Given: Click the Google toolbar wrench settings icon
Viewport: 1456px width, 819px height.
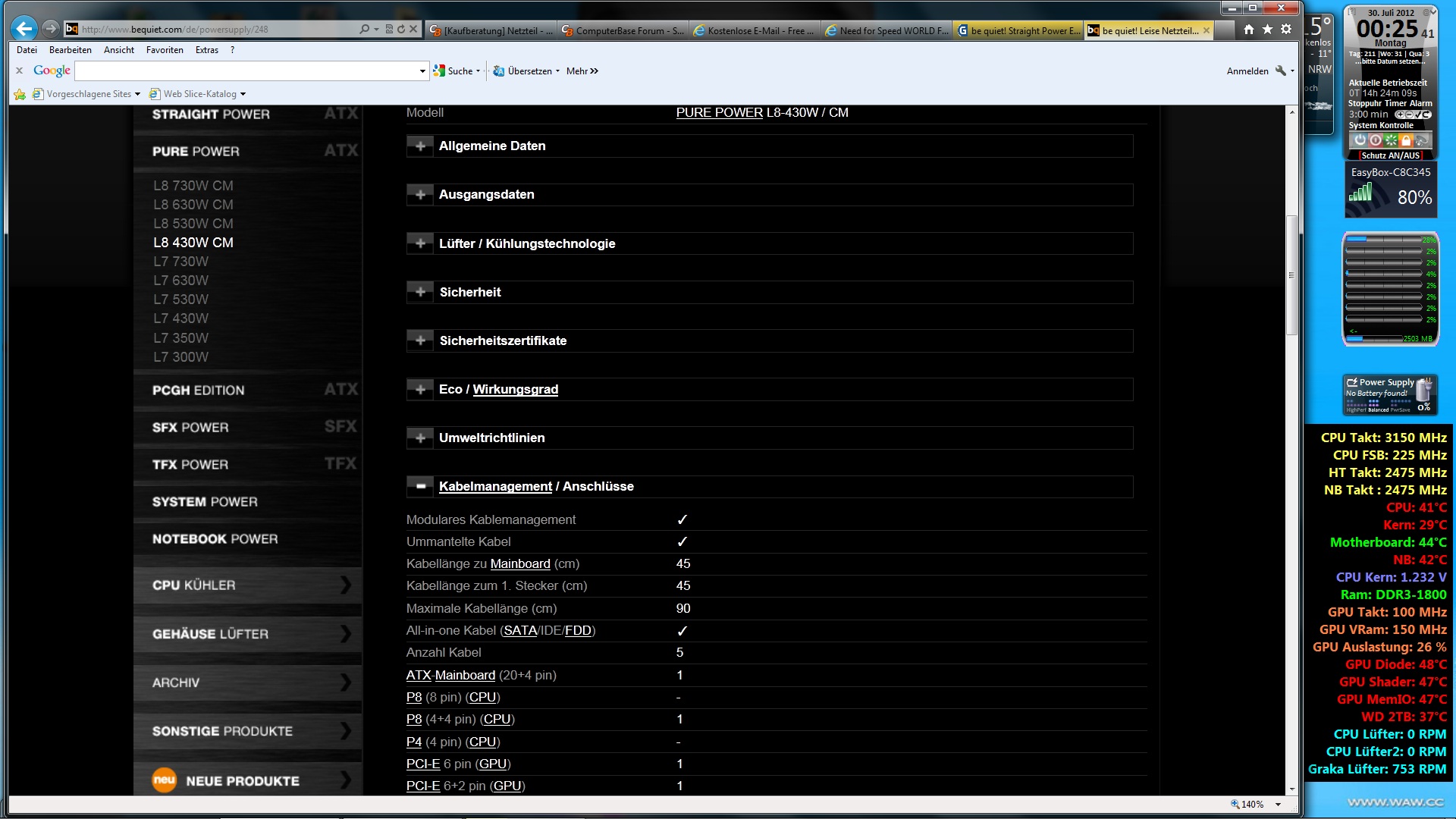Looking at the screenshot, I should pos(1280,71).
